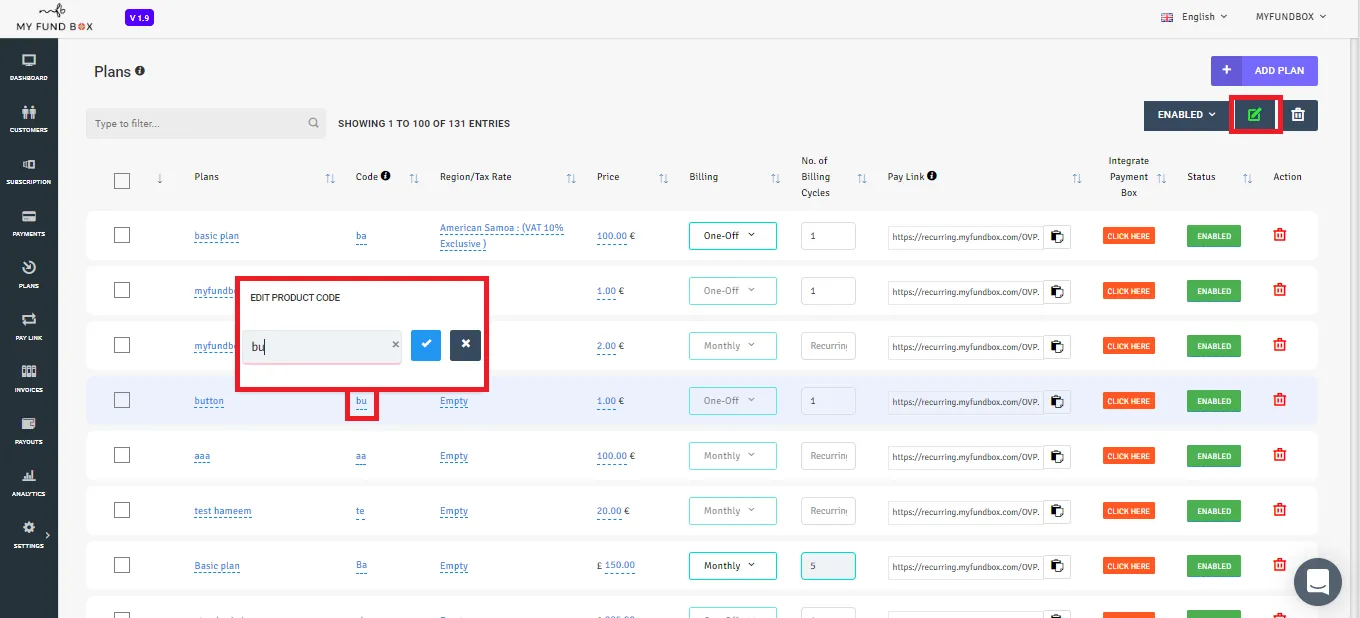Open the Subscription sidebar section
This screenshot has height=618, width=1360.
(29, 171)
